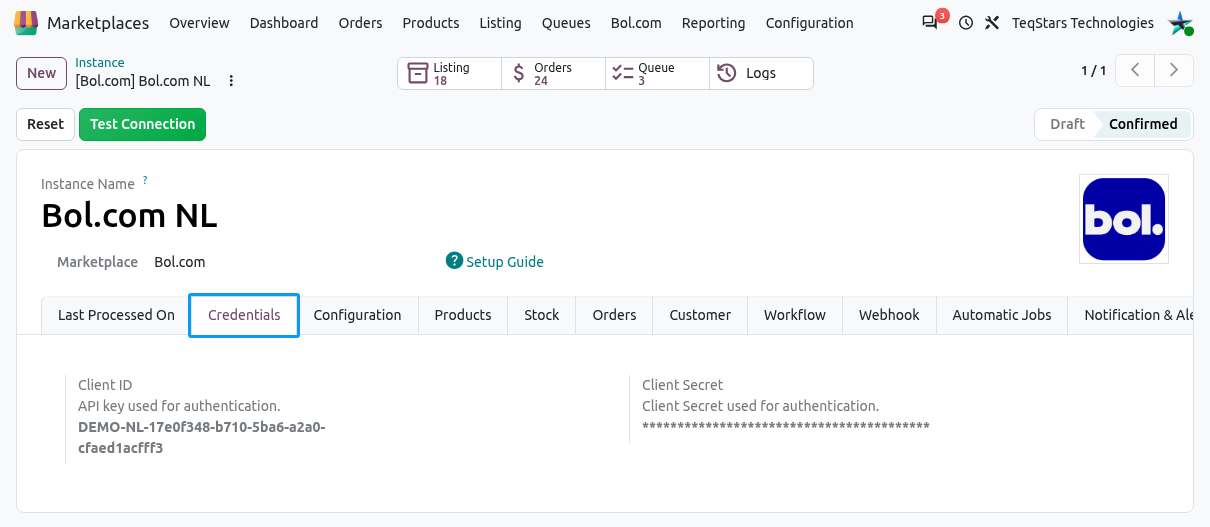
Task: Open the Setup Guide link
Action: pyautogui.click(x=505, y=262)
